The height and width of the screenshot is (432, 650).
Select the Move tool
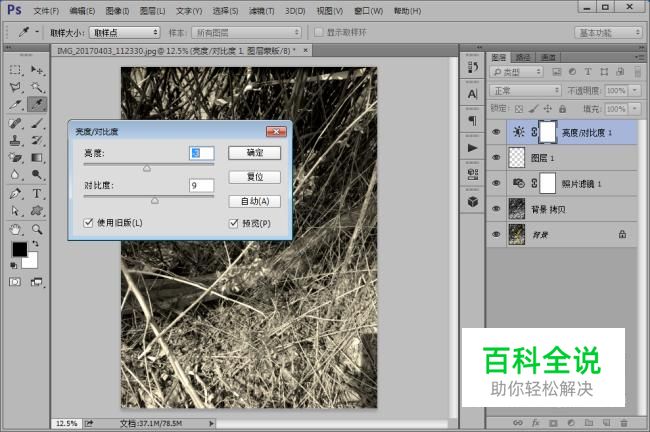[37, 70]
